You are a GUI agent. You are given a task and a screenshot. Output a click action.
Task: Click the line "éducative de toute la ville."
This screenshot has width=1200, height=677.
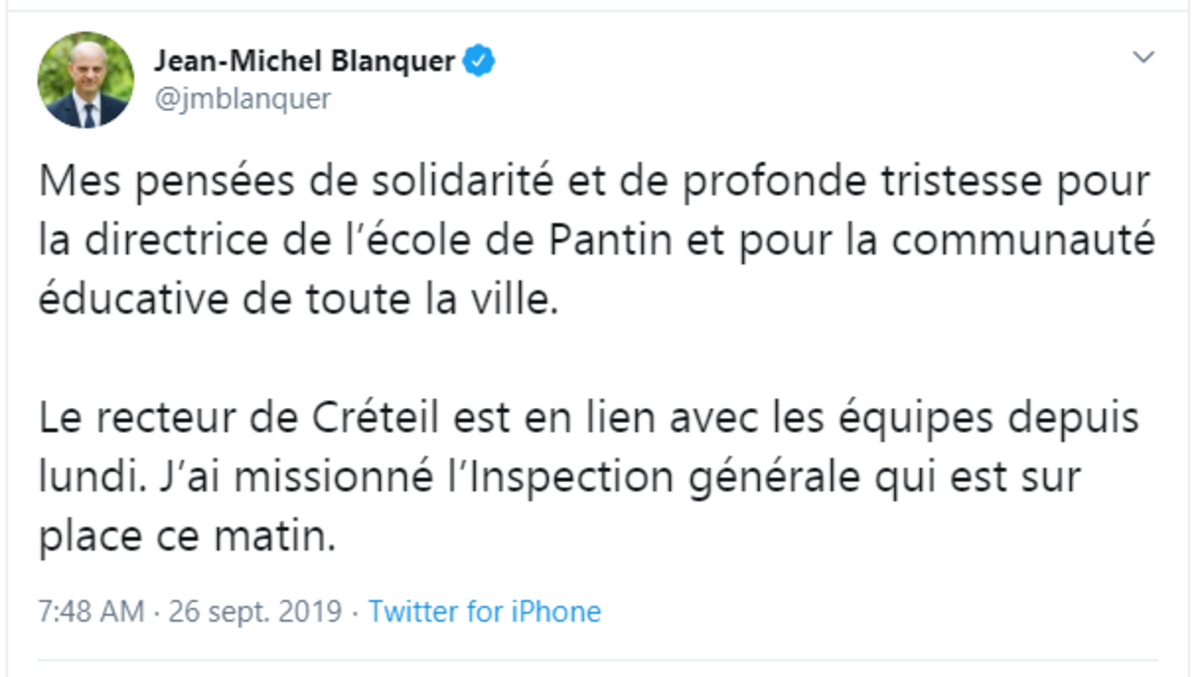[x=296, y=300]
